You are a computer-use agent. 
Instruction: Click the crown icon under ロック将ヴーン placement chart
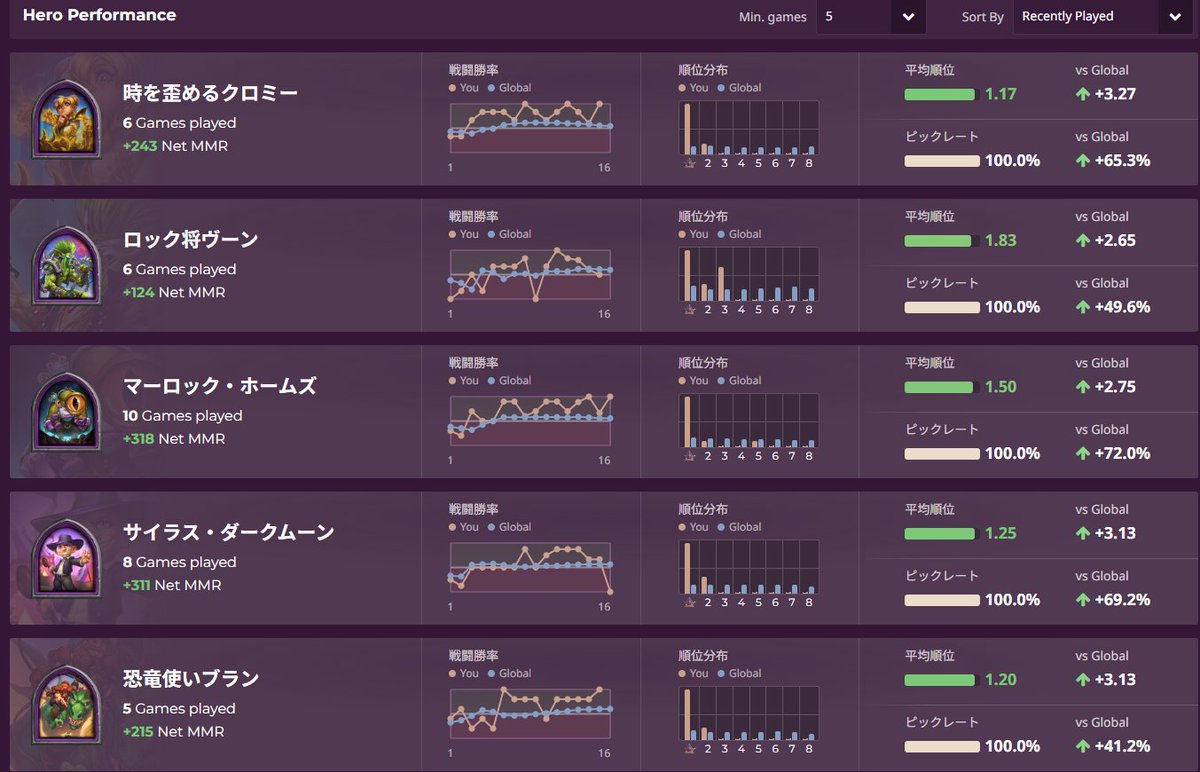coord(689,311)
